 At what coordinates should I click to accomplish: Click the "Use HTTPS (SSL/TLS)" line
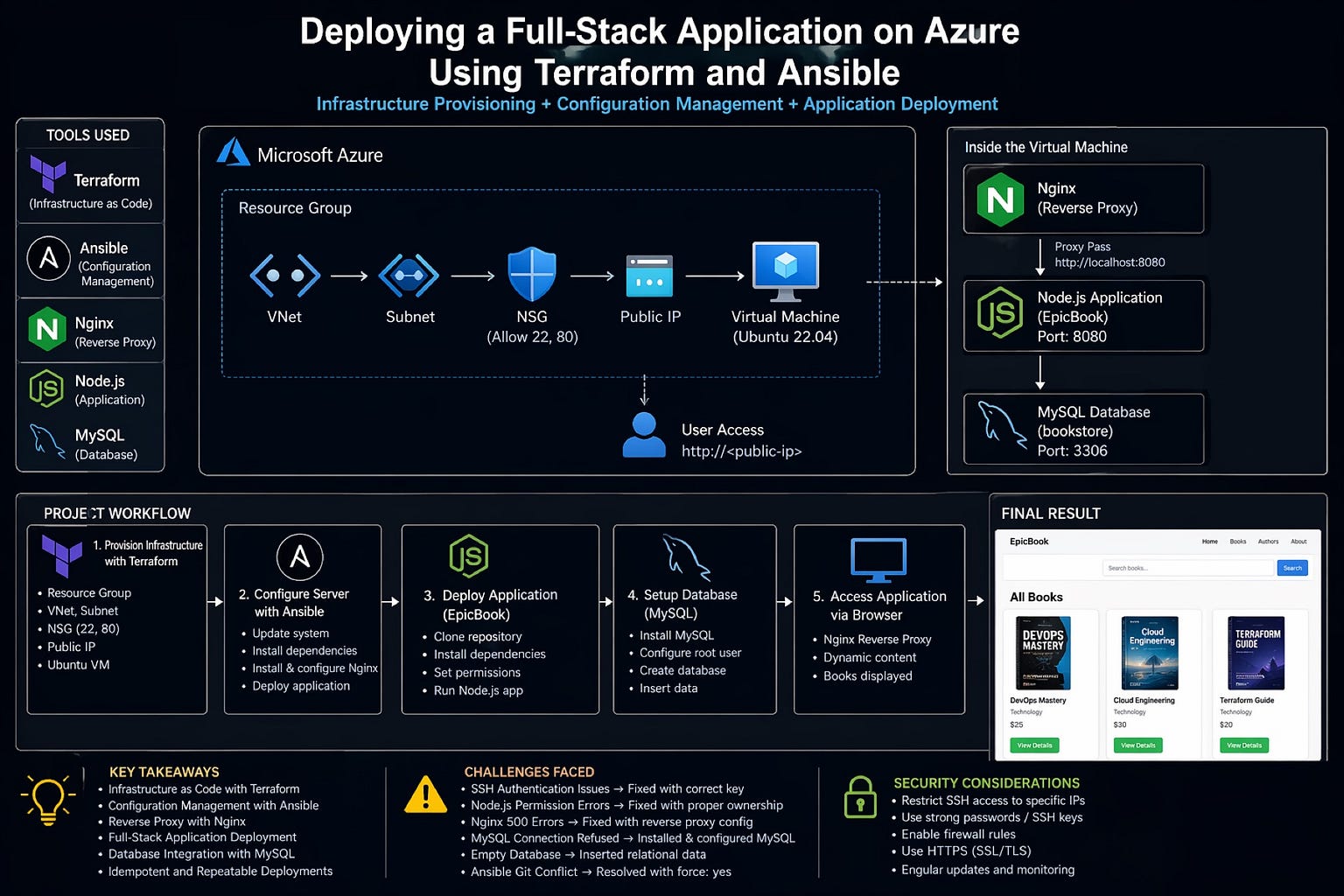pos(966,851)
